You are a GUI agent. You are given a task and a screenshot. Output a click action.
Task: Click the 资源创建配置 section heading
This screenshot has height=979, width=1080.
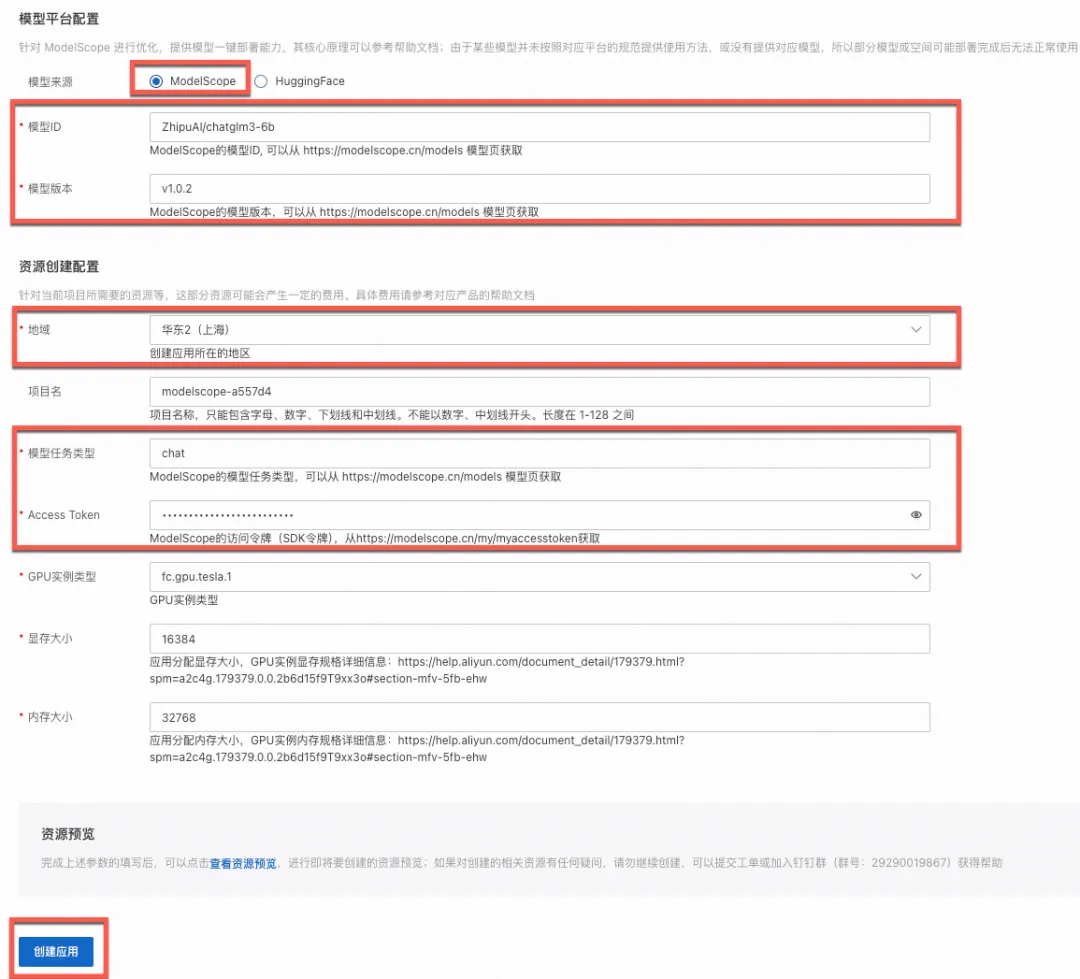[x=59, y=267]
